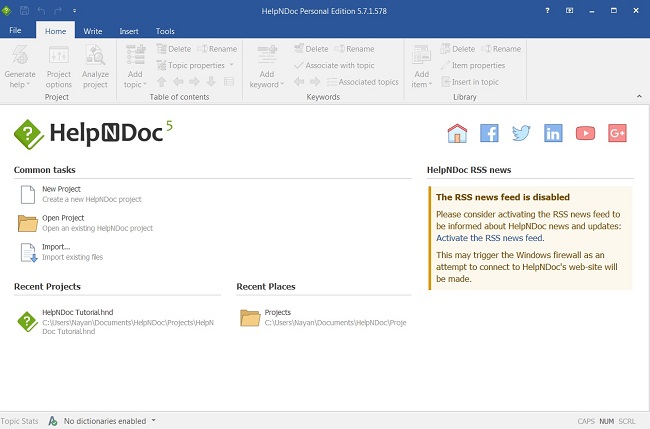Click the ribbon display options icon

[x=570, y=11]
